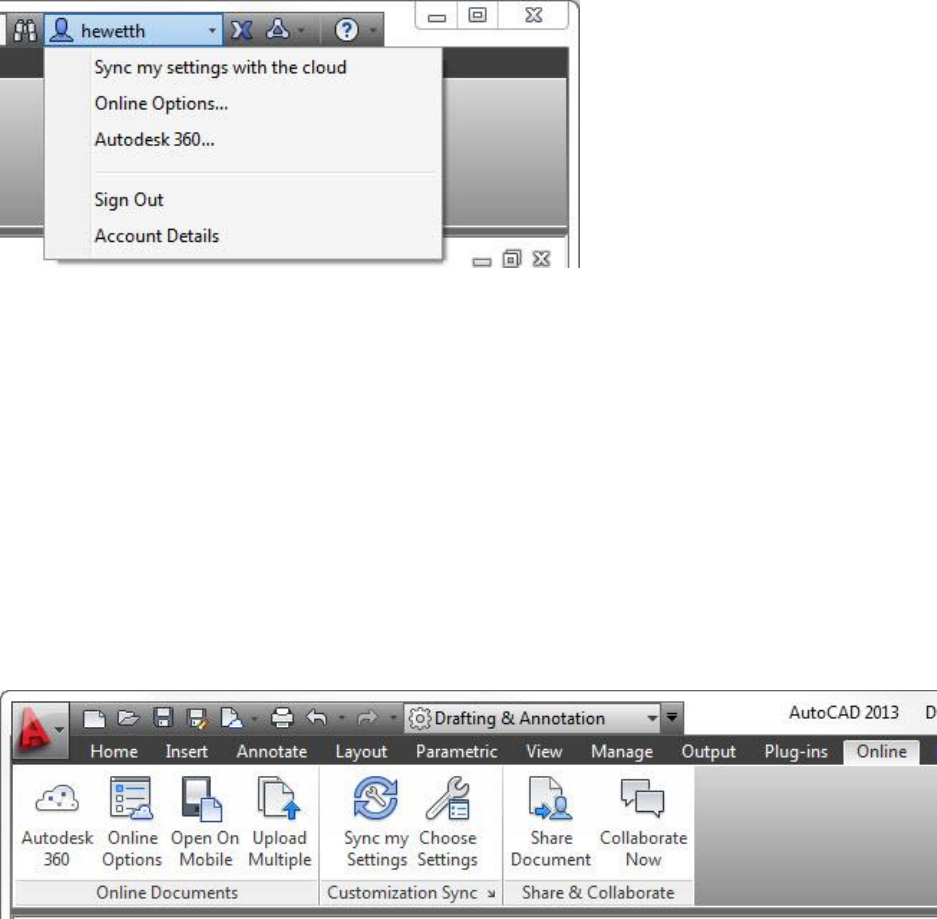Click the Redo arrow icon
The height and width of the screenshot is (919, 937).
pos(368,717)
